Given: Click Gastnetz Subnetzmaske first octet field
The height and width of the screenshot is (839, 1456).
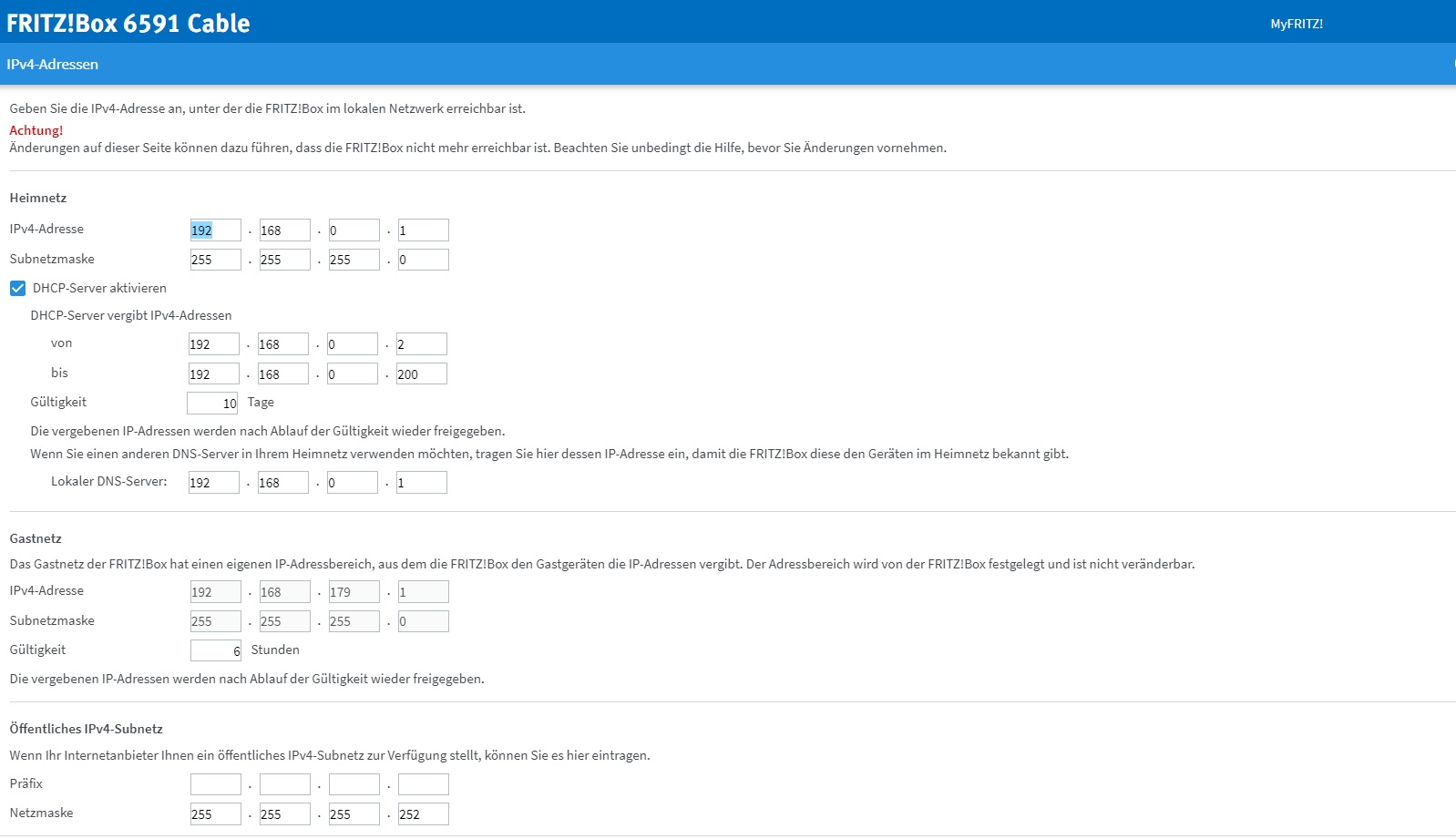Looking at the screenshot, I should coord(216,621).
